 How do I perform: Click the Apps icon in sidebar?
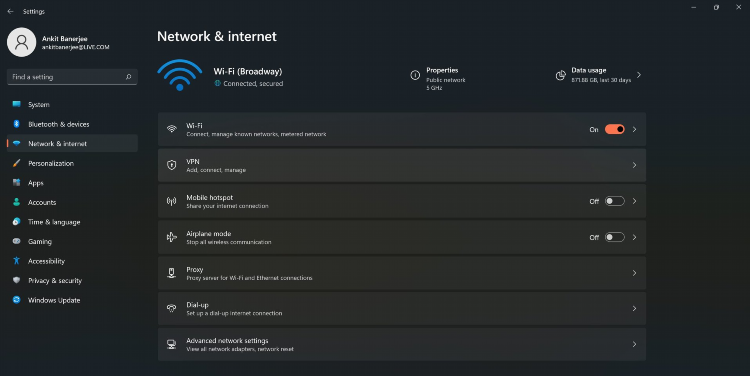[17, 183]
